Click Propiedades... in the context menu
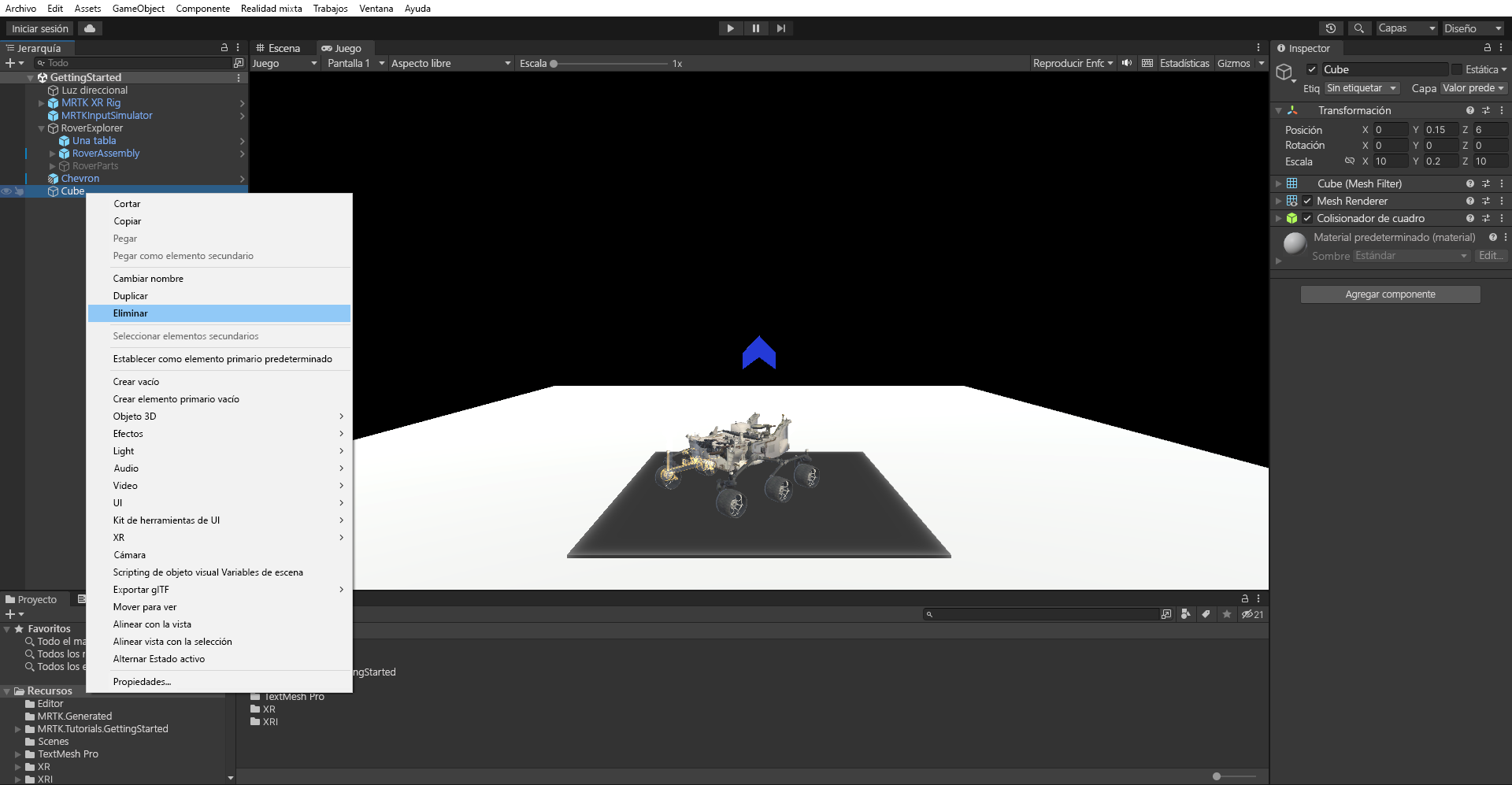The width and height of the screenshot is (1512, 785). pyautogui.click(x=220, y=682)
